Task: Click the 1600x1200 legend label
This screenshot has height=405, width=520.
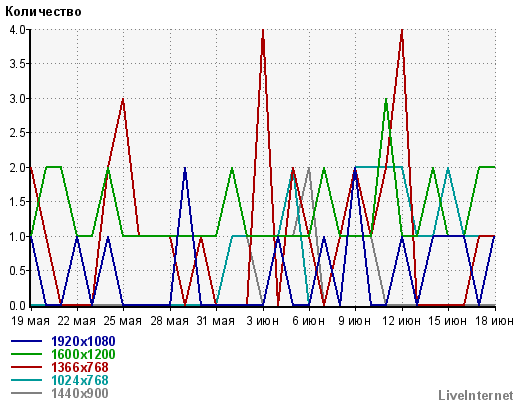Action: click(x=83, y=354)
